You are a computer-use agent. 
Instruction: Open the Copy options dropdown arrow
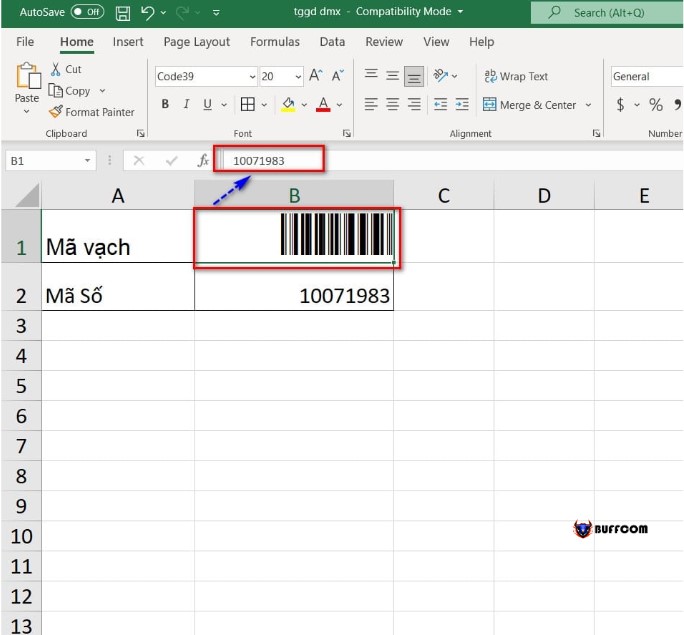tap(102, 91)
